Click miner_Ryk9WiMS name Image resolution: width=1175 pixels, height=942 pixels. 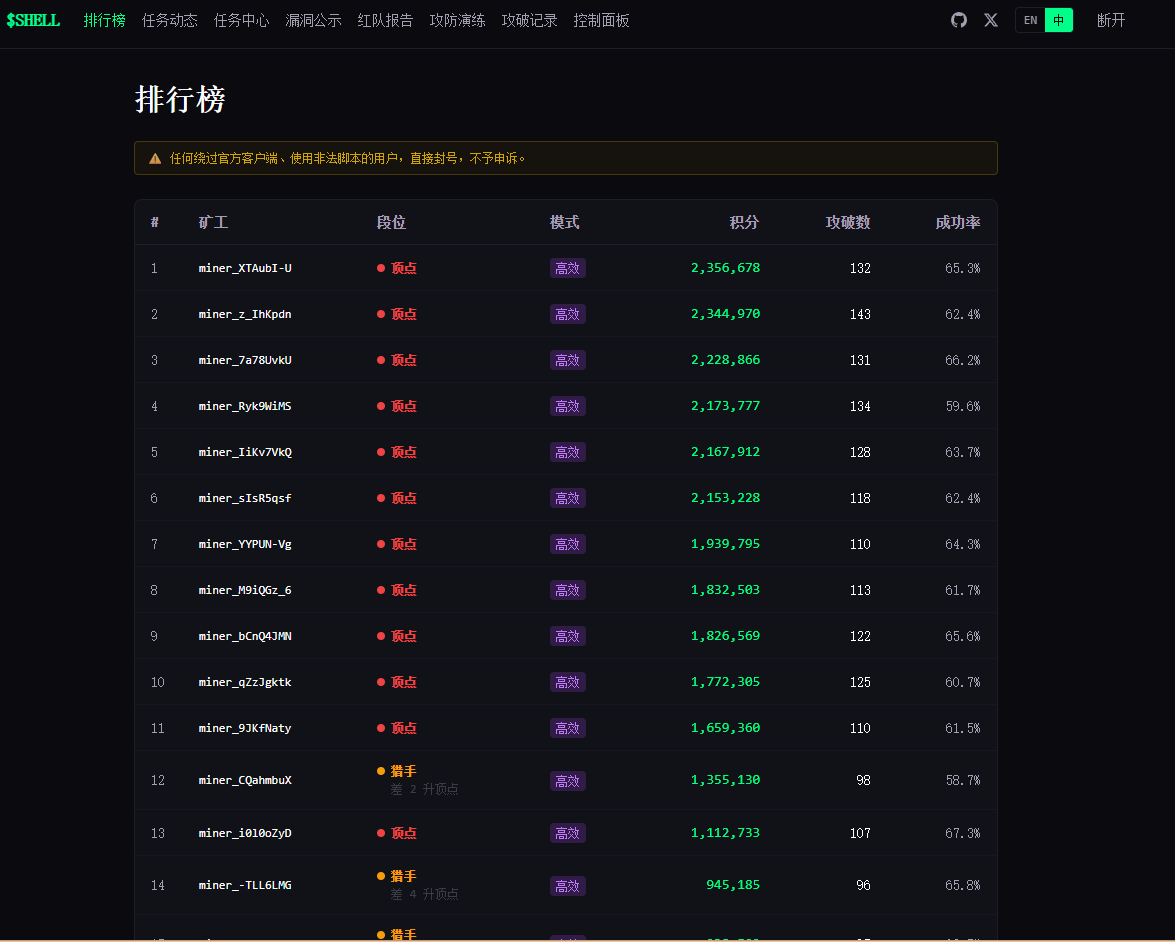(245, 406)
